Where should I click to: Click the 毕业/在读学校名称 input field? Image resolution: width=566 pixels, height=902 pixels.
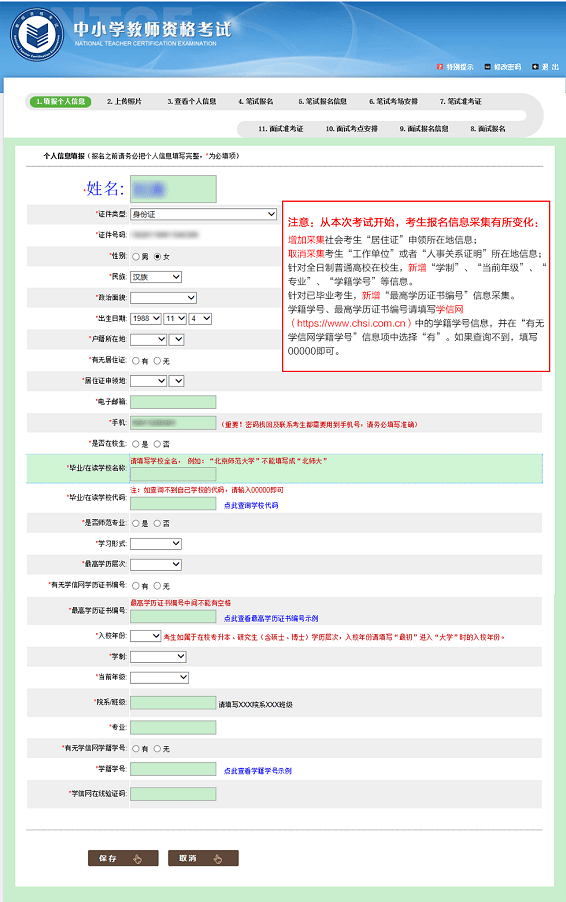pos(173,474)
